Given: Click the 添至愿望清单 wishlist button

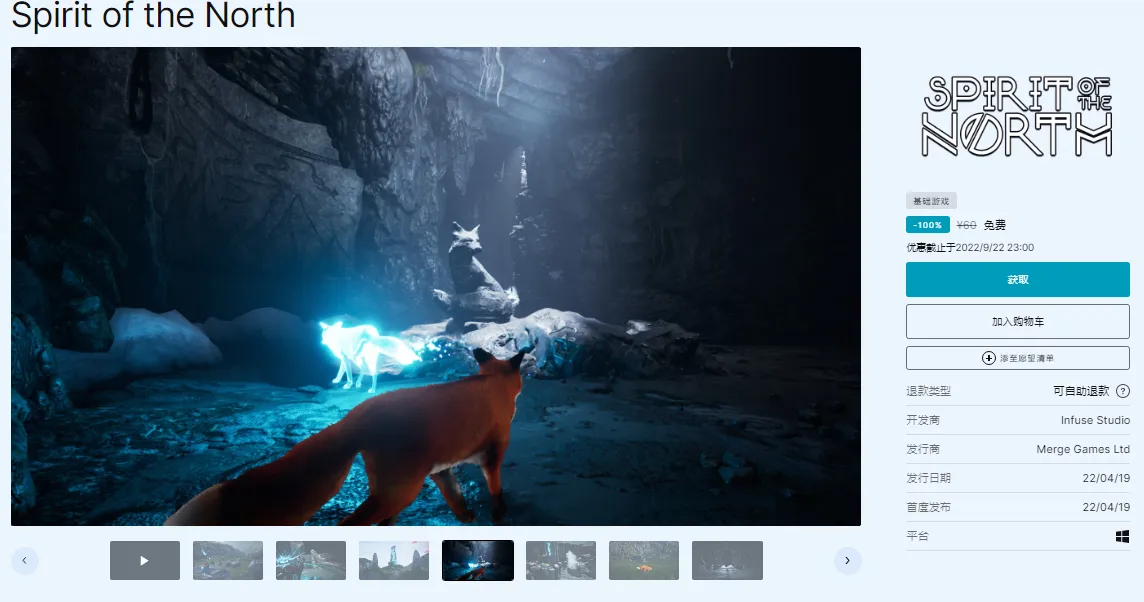Looking at the screenshot, I should tap(1018, 358).
